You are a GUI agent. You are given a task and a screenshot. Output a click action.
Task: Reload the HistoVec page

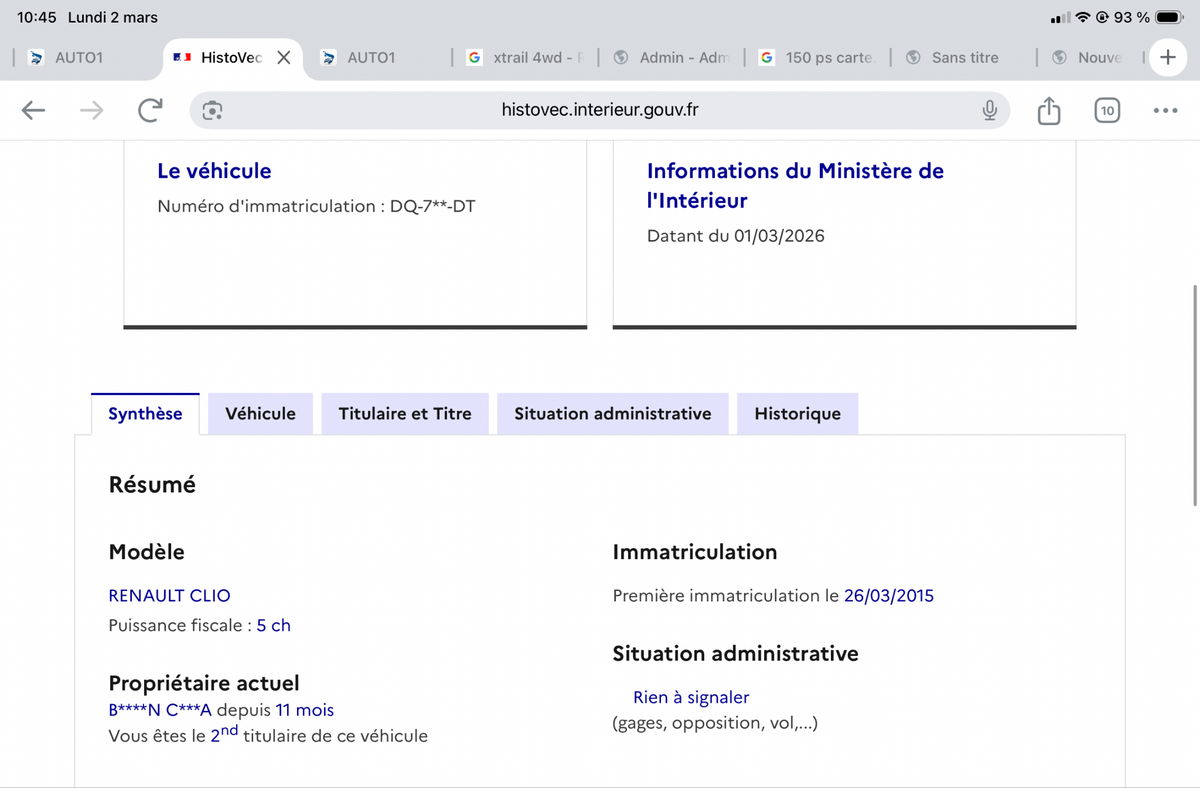(x=149, y=110)
